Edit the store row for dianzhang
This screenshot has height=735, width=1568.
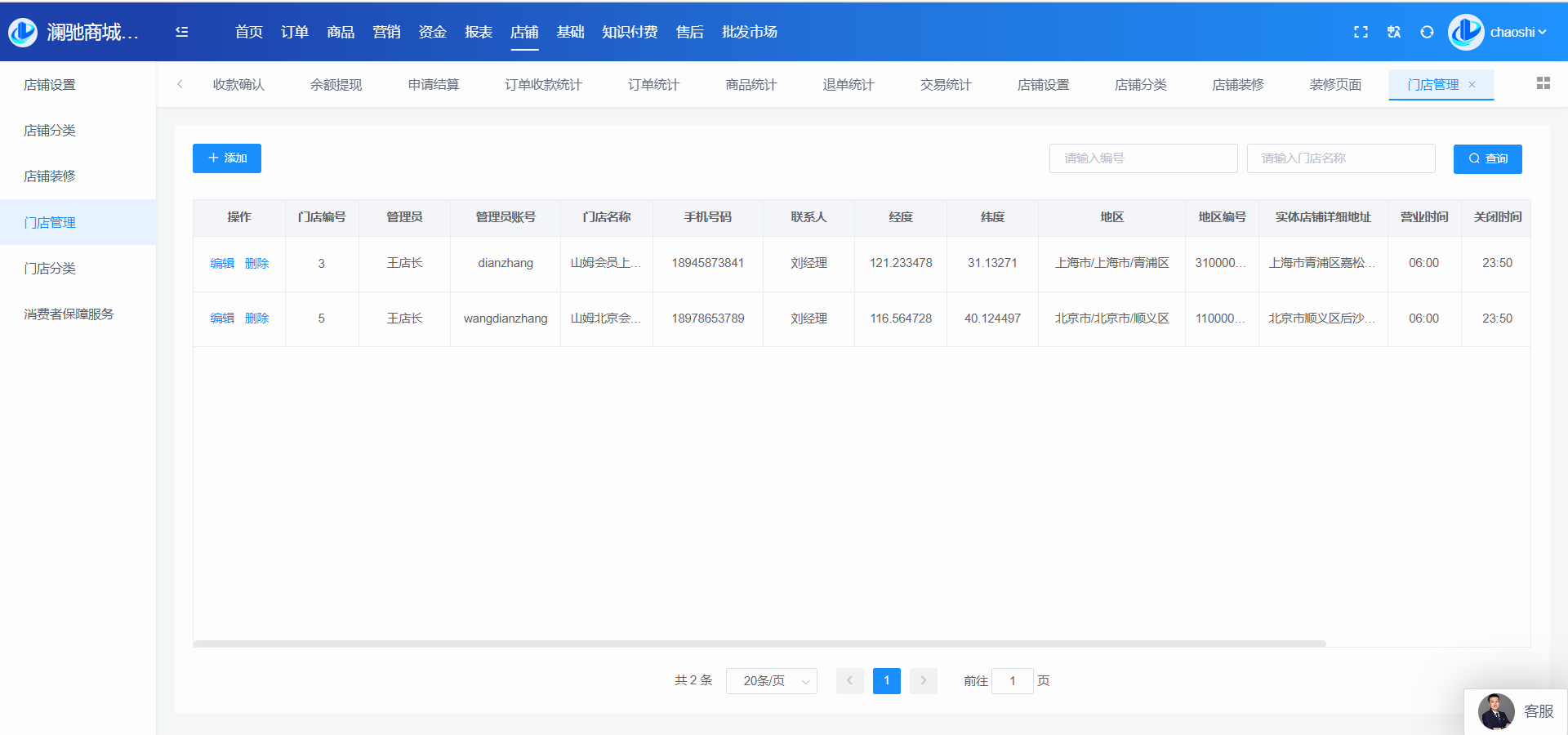coord(222,263)
